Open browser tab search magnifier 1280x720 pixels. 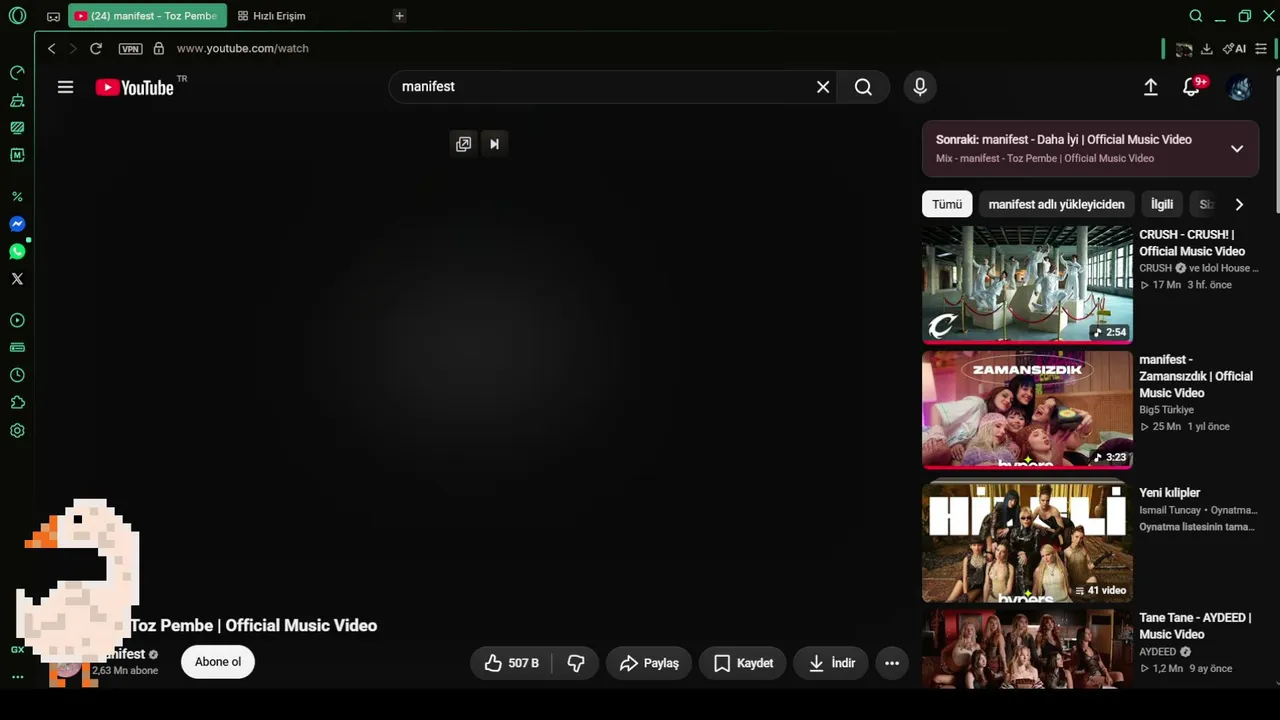[x=1196, y=16]
